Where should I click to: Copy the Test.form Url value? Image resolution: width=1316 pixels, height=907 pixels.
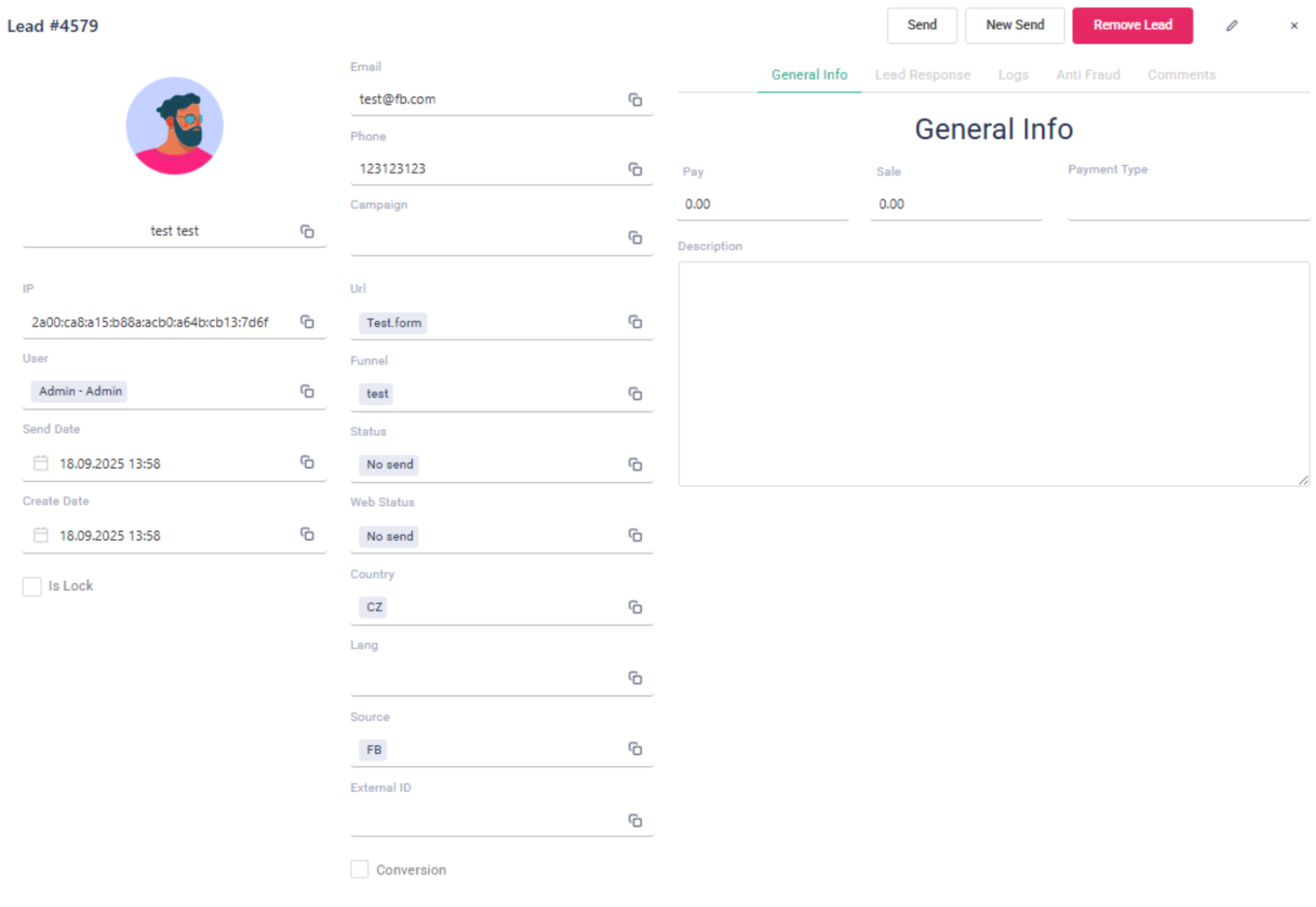pyautogui.click(x=635, y=322)
